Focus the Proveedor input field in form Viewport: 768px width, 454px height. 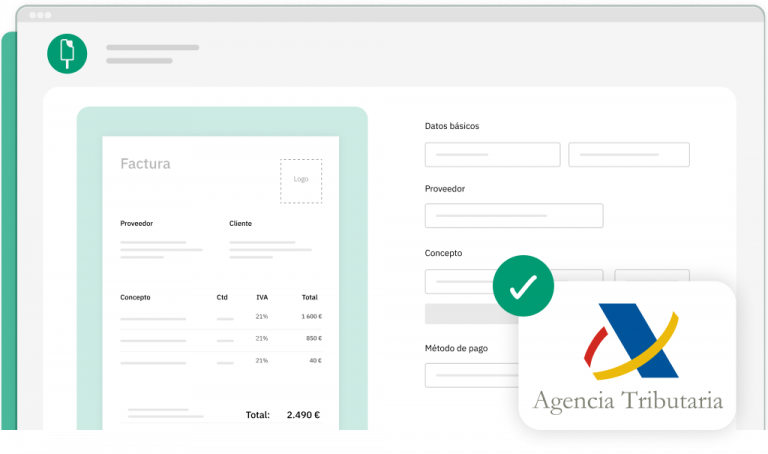(x=513, y=216)
